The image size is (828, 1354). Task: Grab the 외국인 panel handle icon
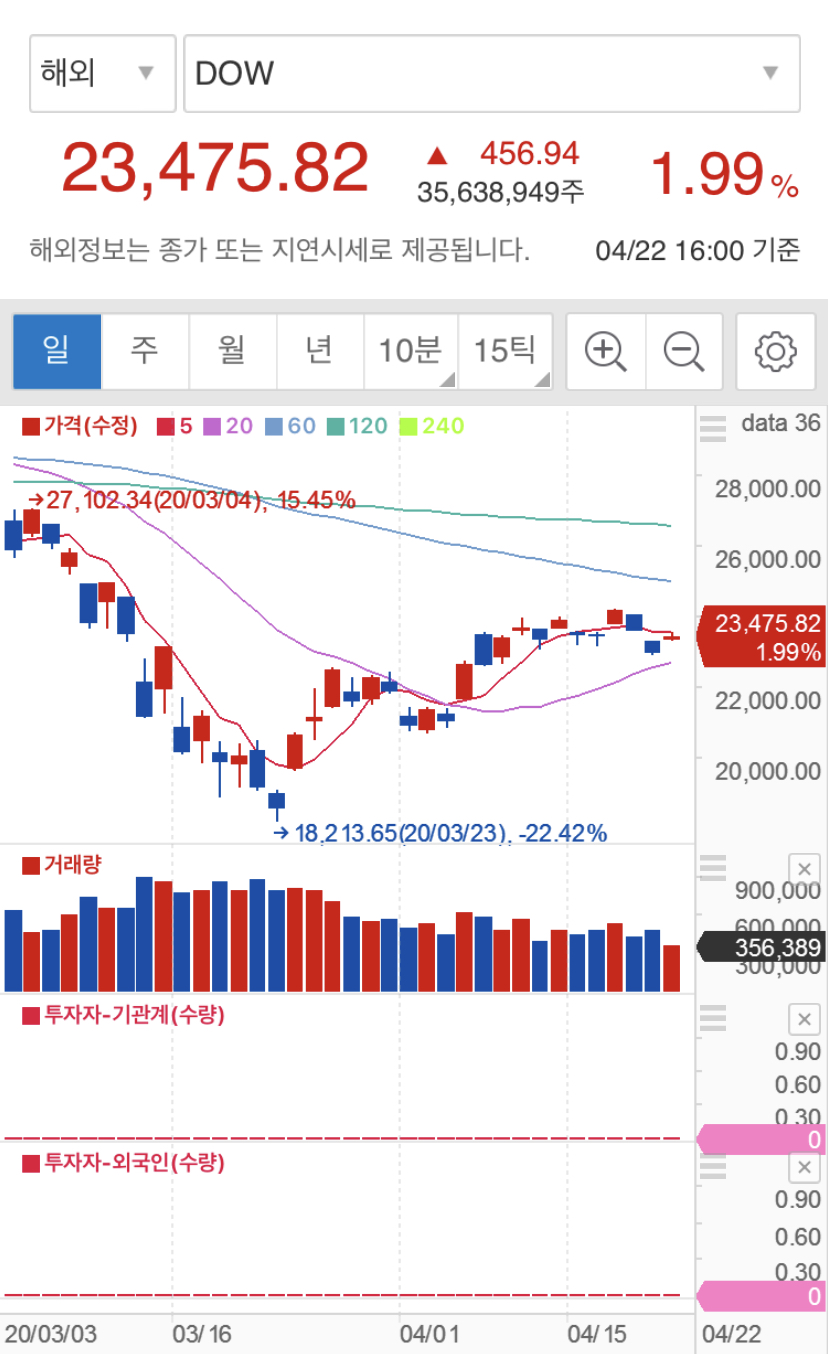coord(713,1167)
